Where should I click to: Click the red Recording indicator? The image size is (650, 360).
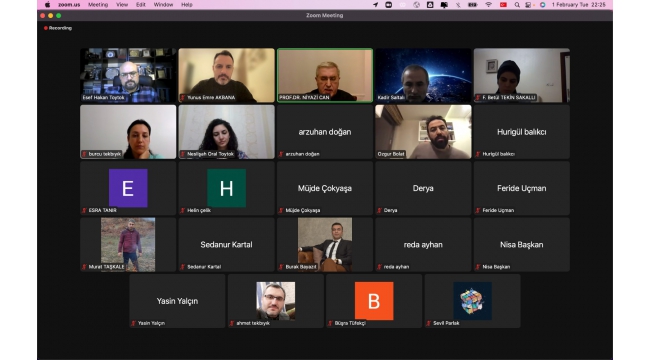(x=58, y=28)
